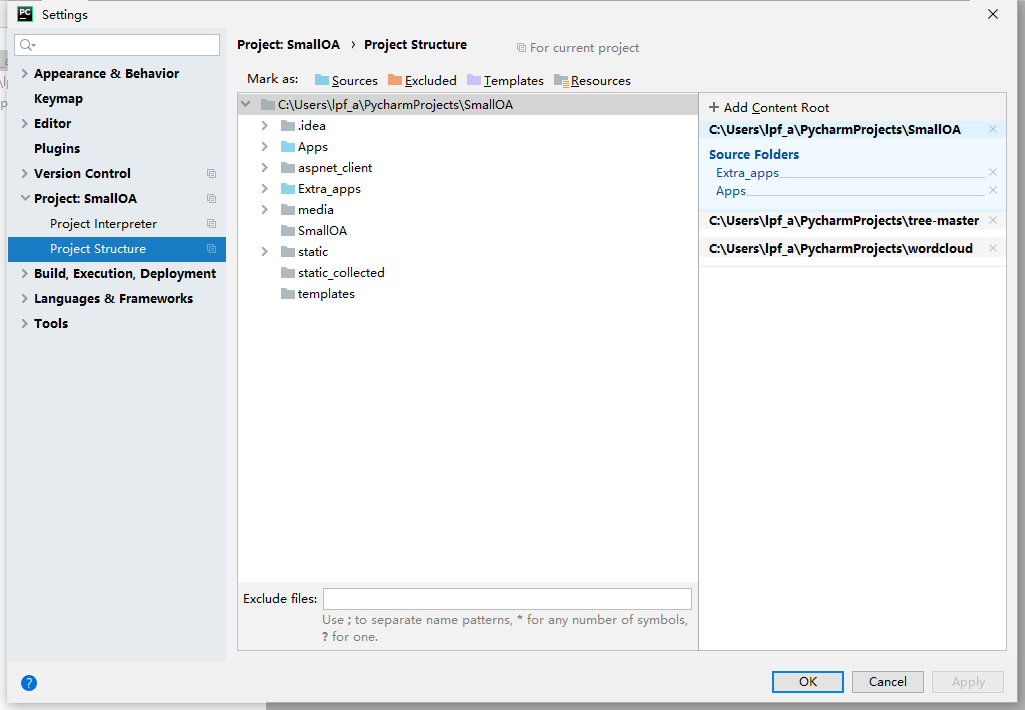Screen dimensions: 1025x710
Task: Mark selected folder as Resources
Action: click(x=592, y=80)
